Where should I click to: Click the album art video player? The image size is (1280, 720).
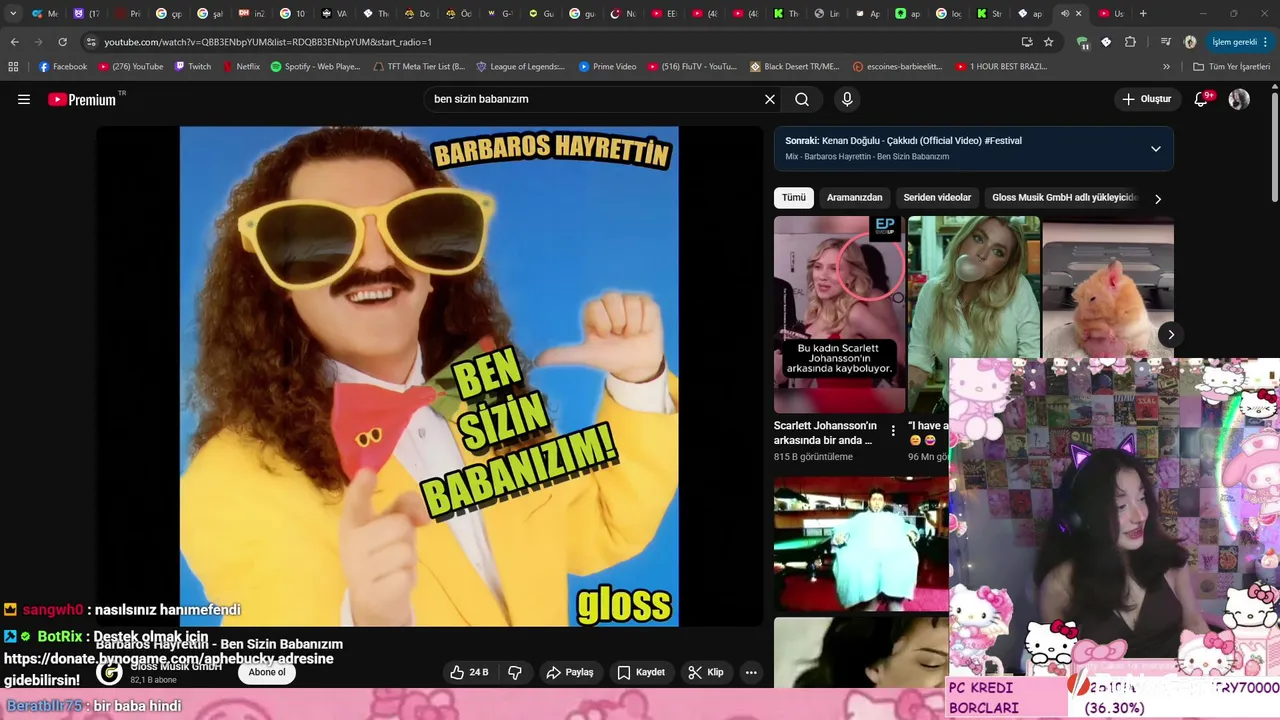pos(429,376)
